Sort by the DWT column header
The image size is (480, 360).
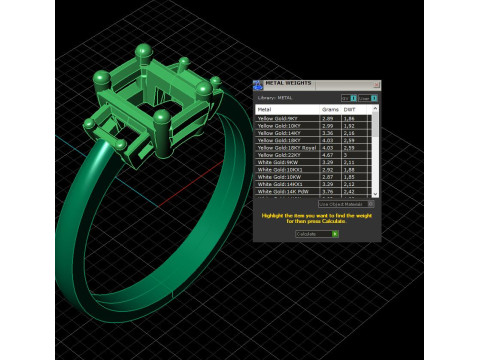pyautogui.click(x=355, y=110)
